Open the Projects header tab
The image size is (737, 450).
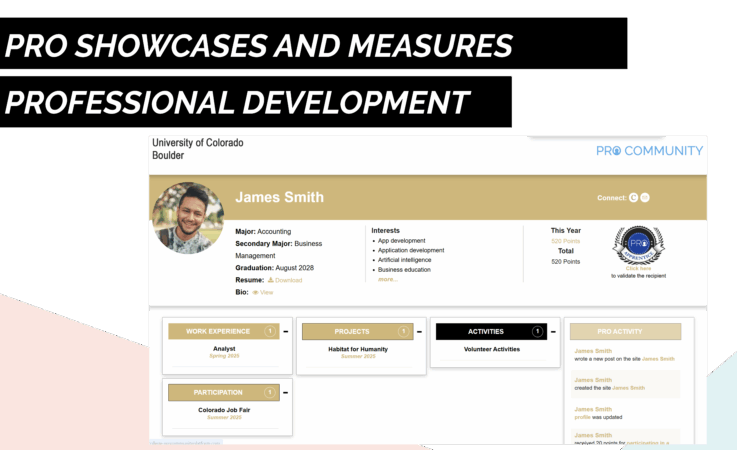352,331
